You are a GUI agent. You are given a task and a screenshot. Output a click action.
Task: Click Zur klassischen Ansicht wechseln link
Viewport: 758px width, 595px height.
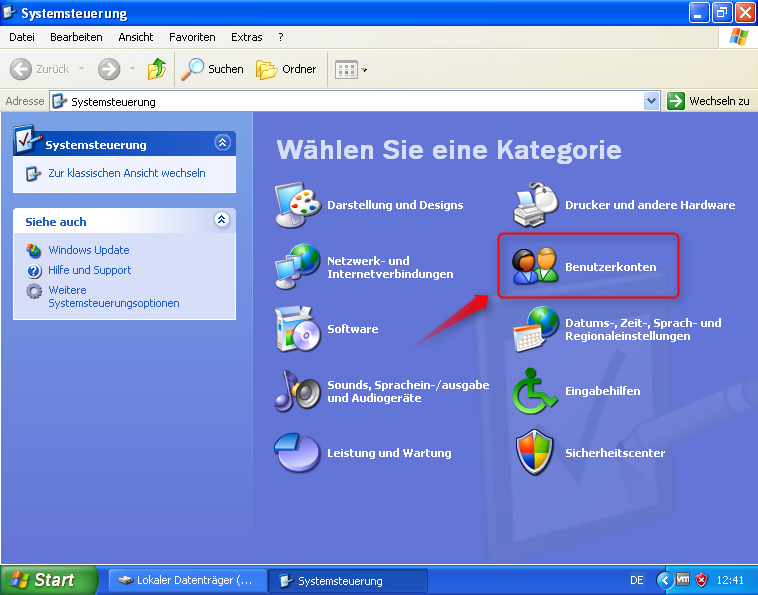(x=127, y=173)
